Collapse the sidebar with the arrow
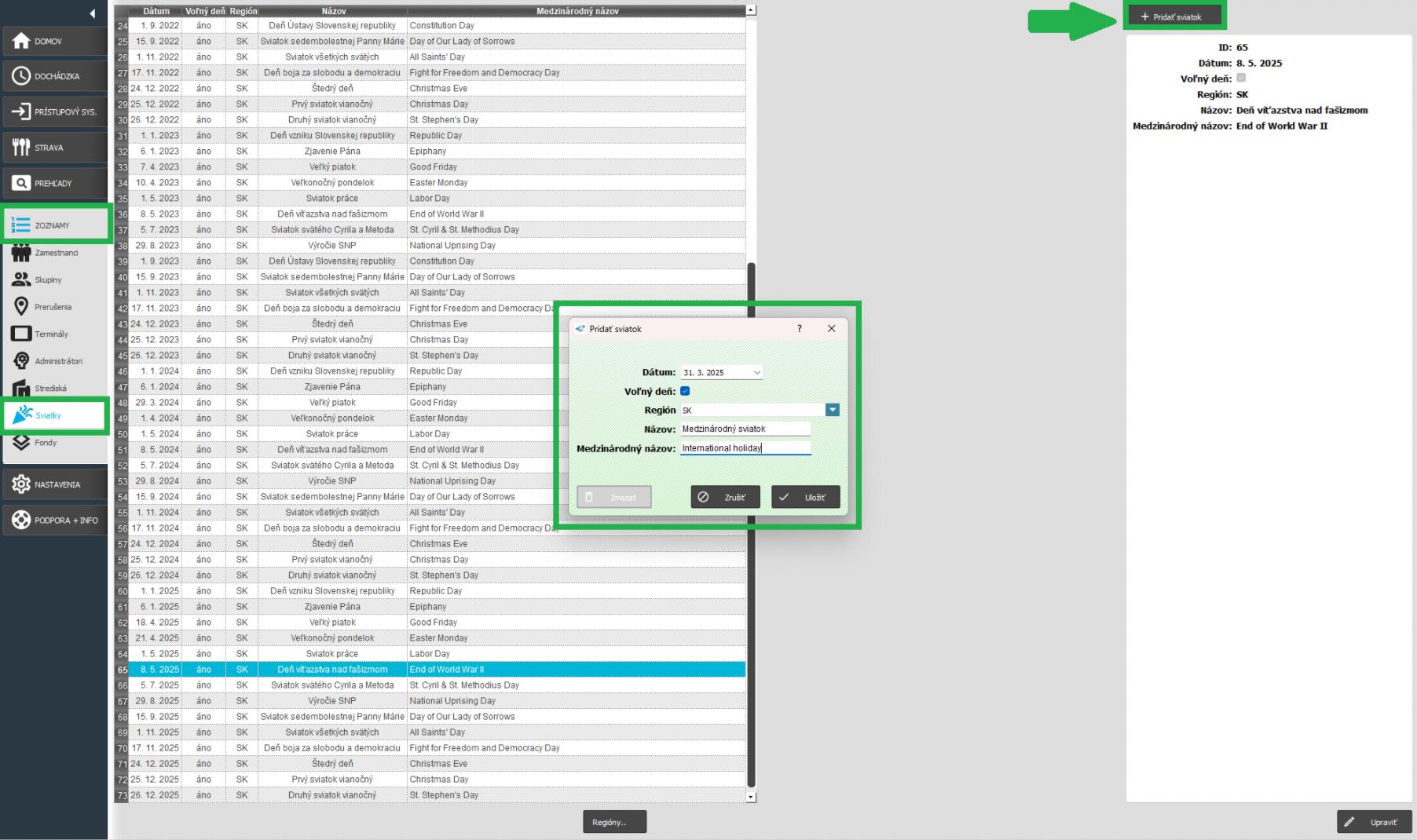The image size is (1417, 840). [92, 13]
